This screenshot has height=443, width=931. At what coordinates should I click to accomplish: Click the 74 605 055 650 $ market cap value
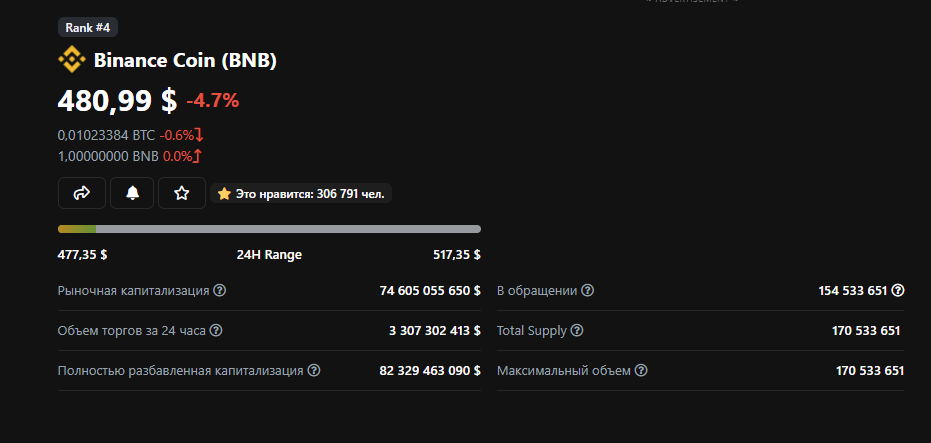click(x=430, y=291)
